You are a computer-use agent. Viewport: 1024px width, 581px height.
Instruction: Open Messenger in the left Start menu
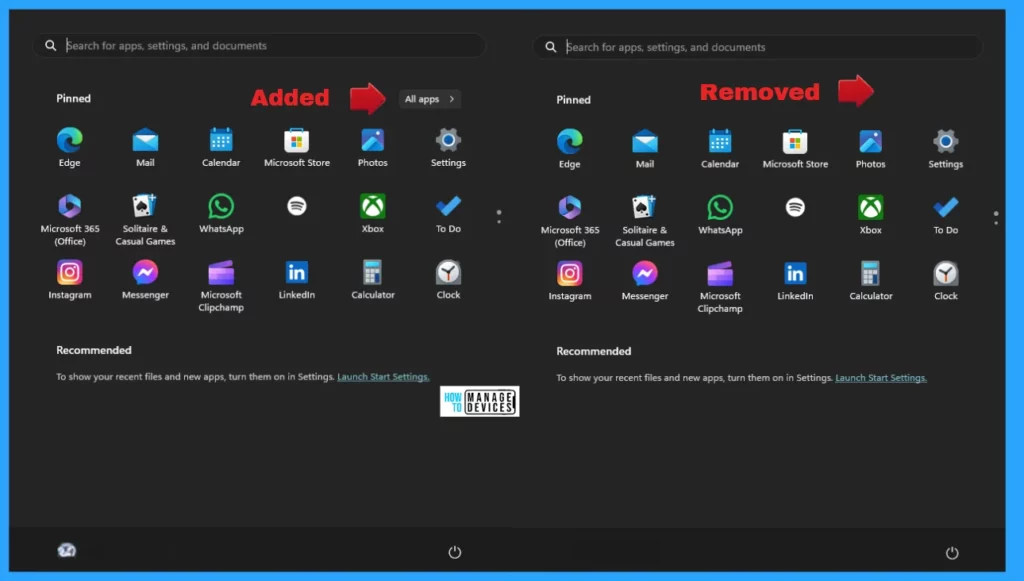click(x=145, y=279)
